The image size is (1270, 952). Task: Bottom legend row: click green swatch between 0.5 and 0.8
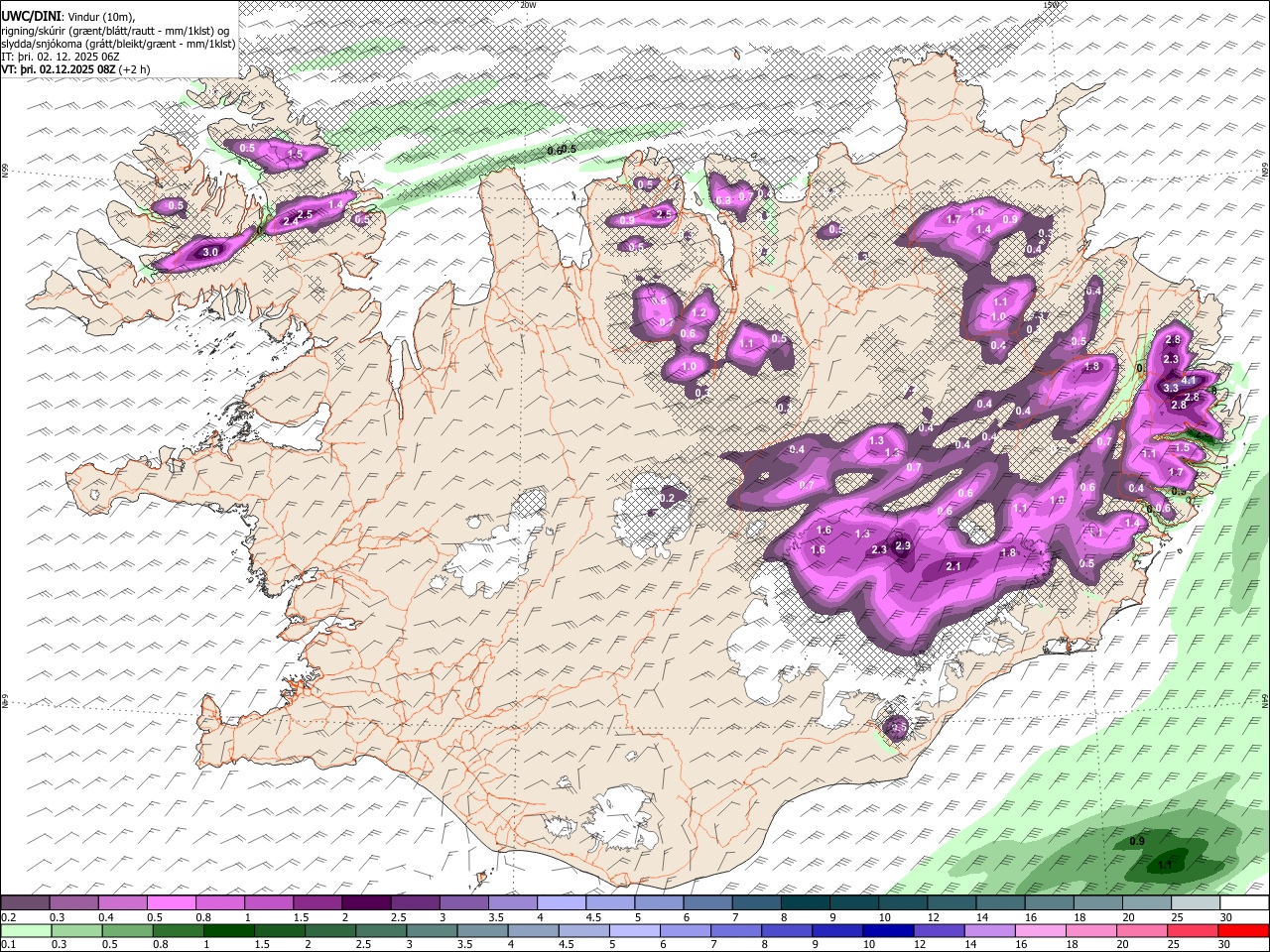tap(127, 930)
